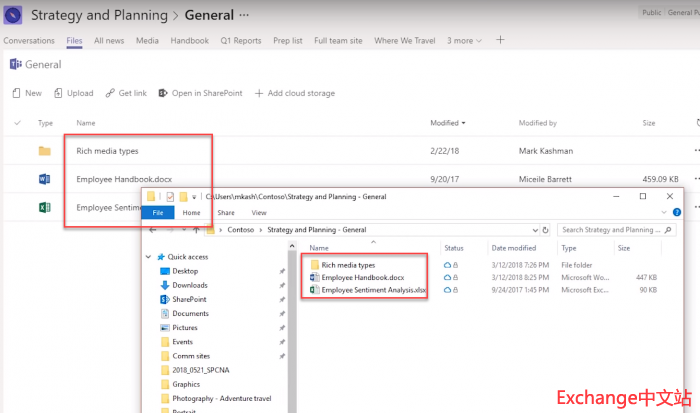Open the File menu in File Explorer
The height and width of the screenshot is (413, 700).
point(158,213)
